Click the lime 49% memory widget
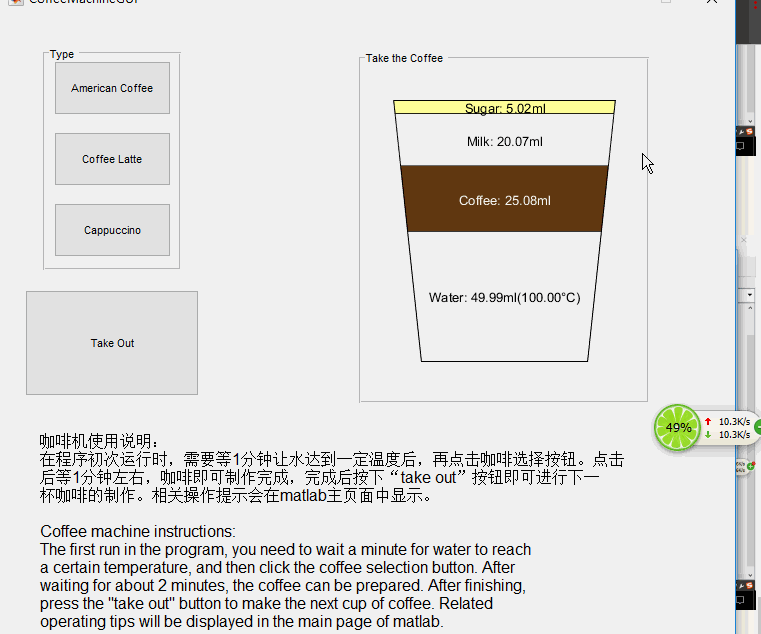This screenshot has width=761, height=634. coord(678,427)
